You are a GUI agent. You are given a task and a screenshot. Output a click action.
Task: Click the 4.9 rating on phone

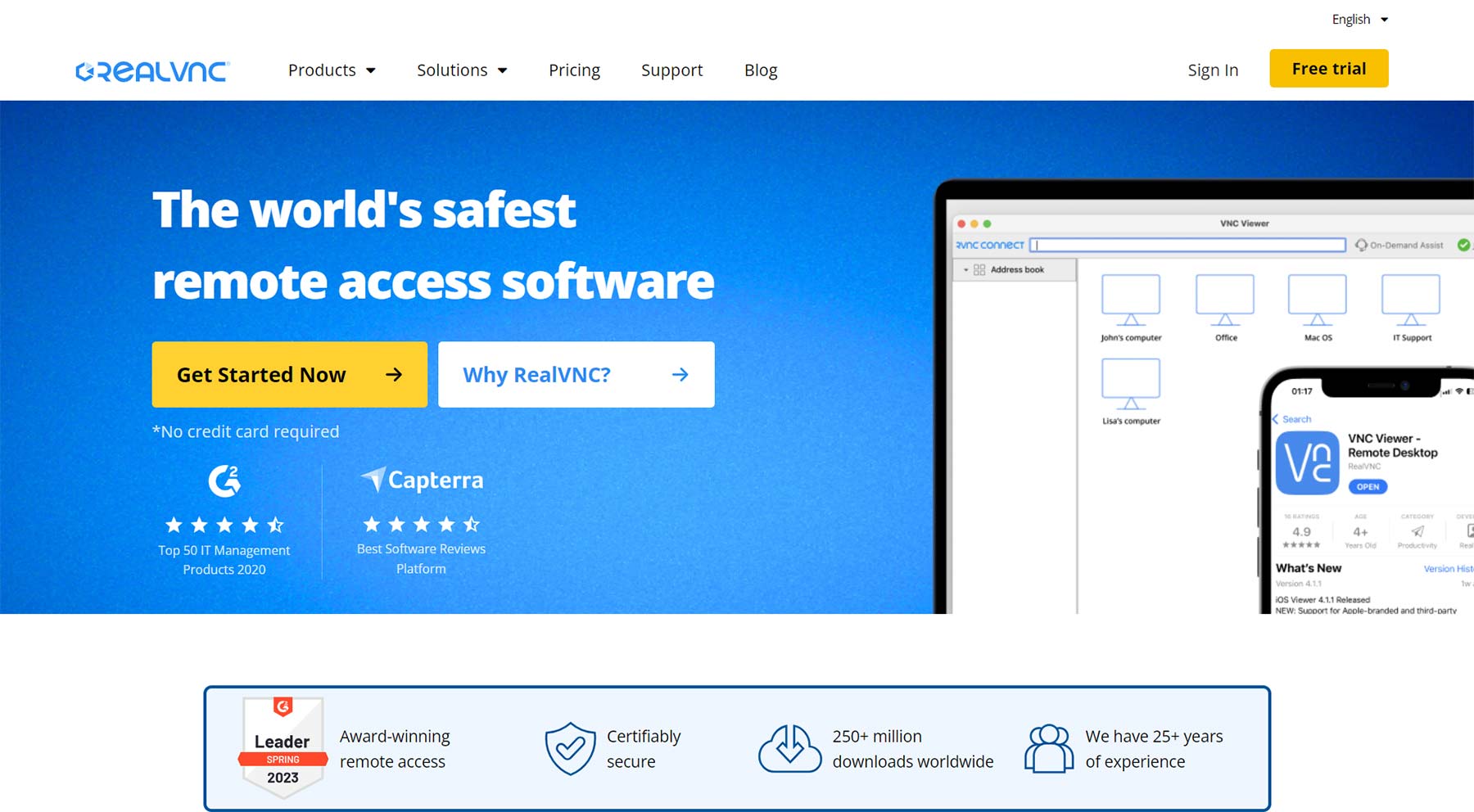[x=1301, y=532]
